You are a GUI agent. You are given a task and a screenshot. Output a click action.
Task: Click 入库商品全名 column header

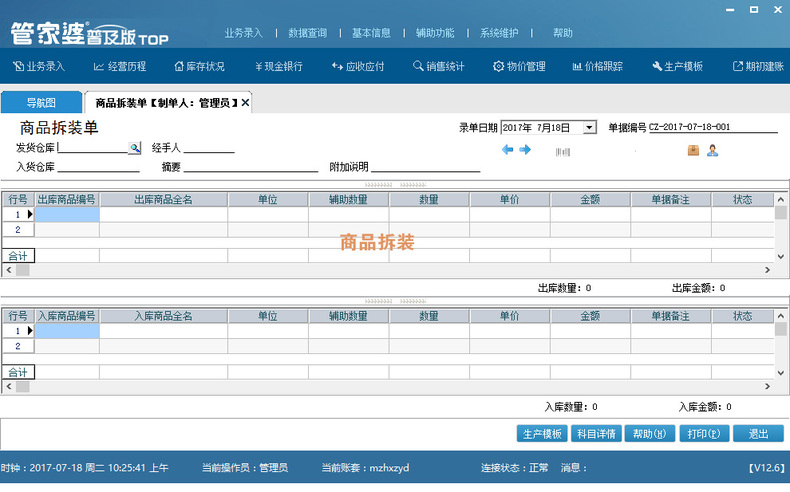[x=164, y=316]
